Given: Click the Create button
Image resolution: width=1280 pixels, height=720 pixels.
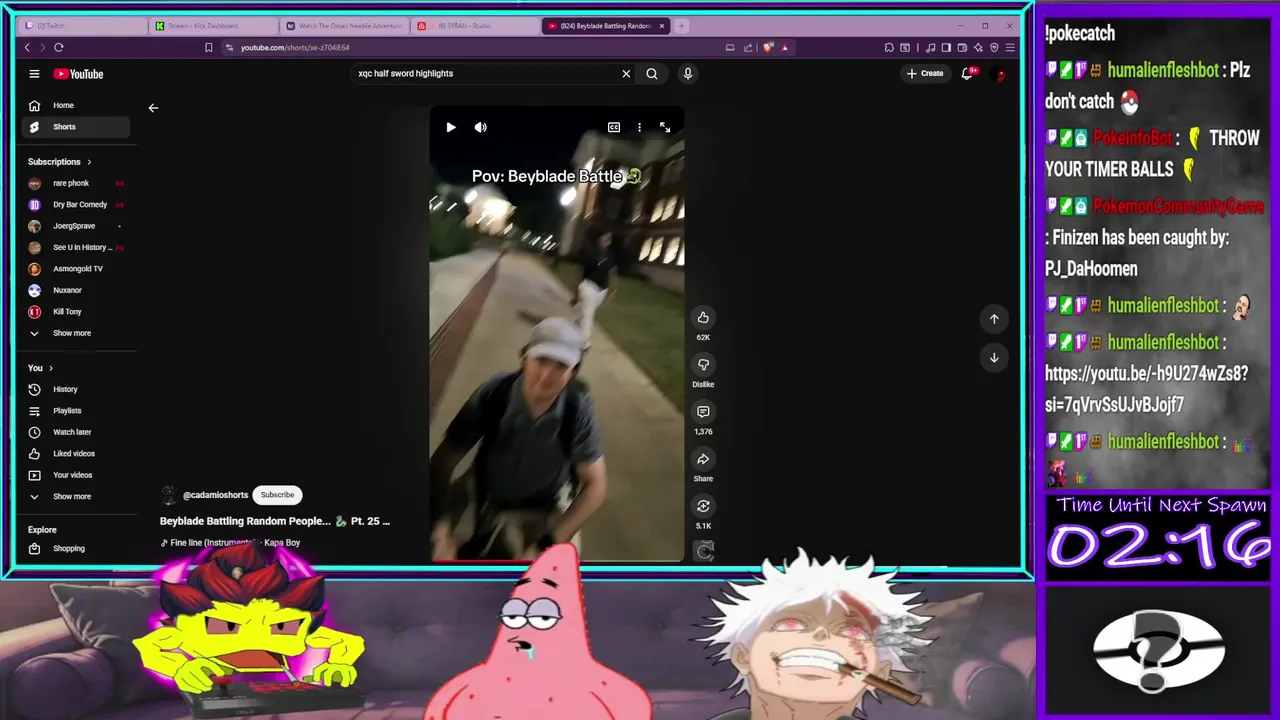Looking at the screenshot, I should (925, 73).
